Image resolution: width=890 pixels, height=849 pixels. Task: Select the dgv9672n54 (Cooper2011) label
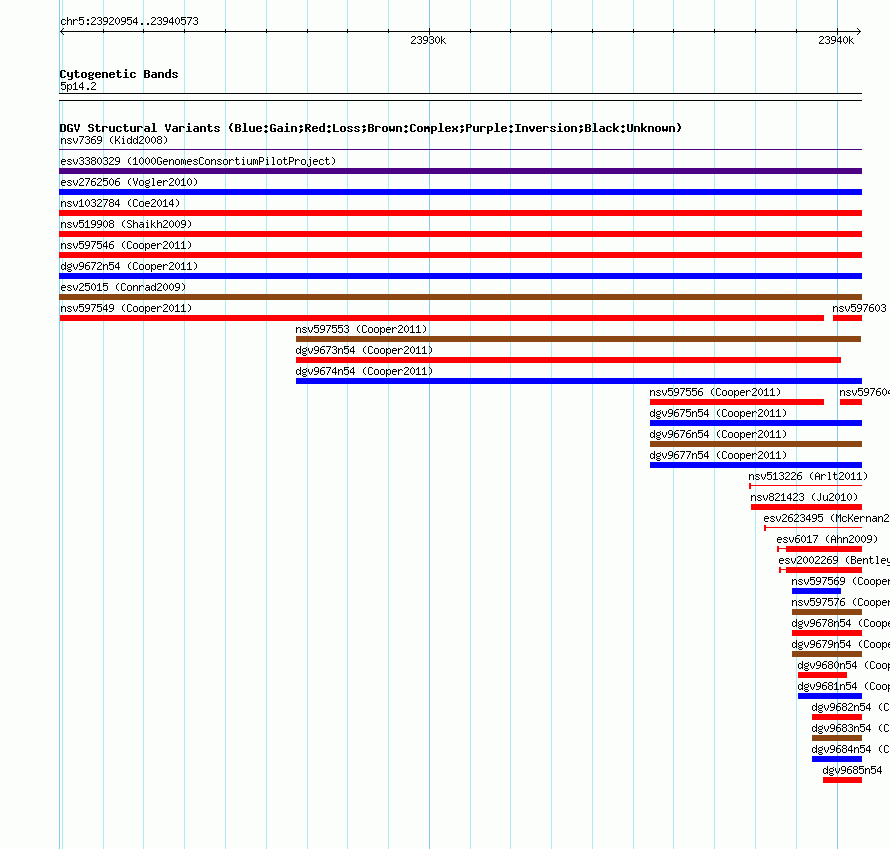pos(129,266)
